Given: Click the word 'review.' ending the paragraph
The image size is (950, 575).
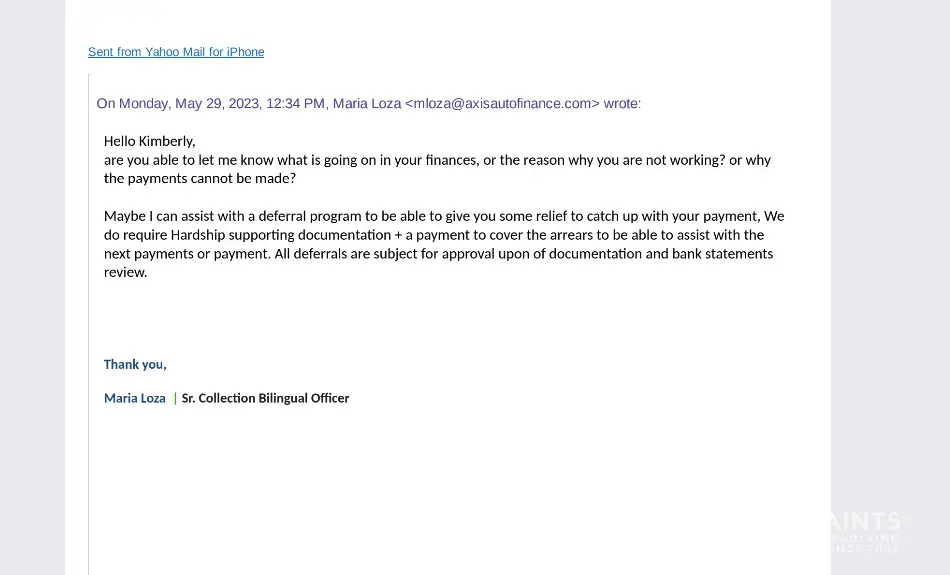Looking at the screenshot, I should pyautogui.click(x=126, y=272).
